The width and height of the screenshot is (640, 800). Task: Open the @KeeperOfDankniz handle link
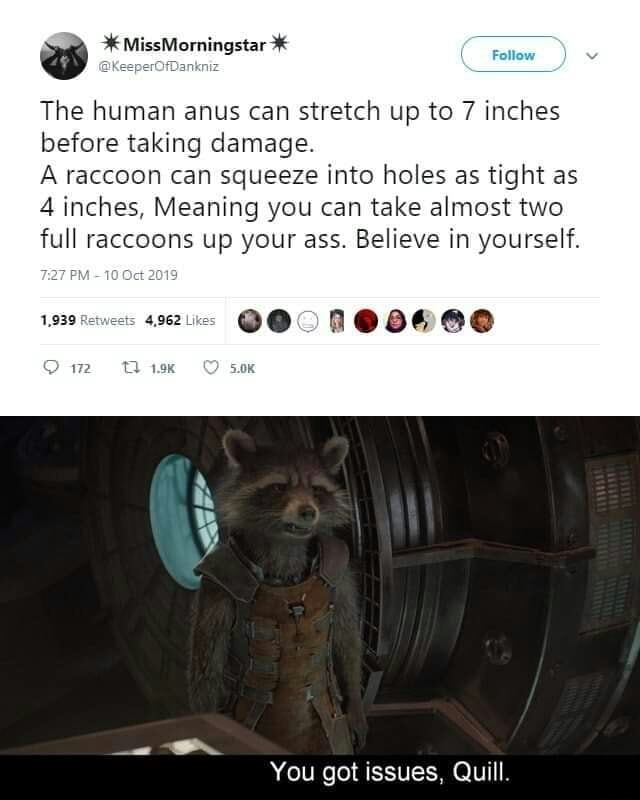click(158, 67)
